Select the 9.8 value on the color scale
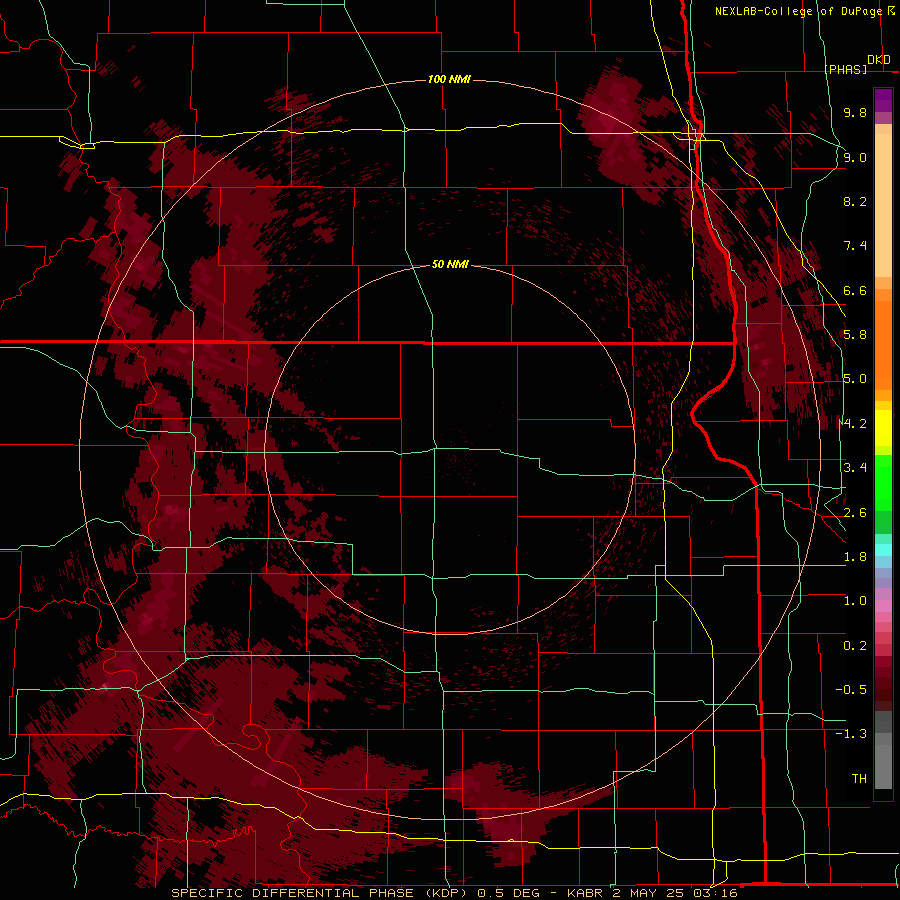This screenshot has height=900, width=900. click(855, 112)
